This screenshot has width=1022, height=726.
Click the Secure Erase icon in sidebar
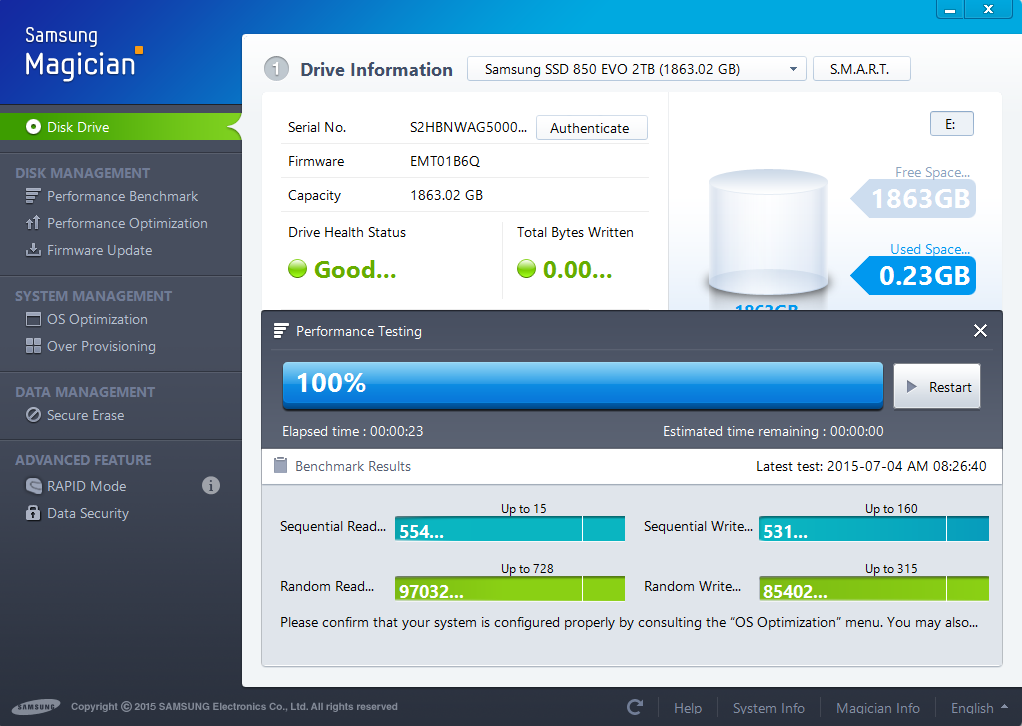pos(32,415)
